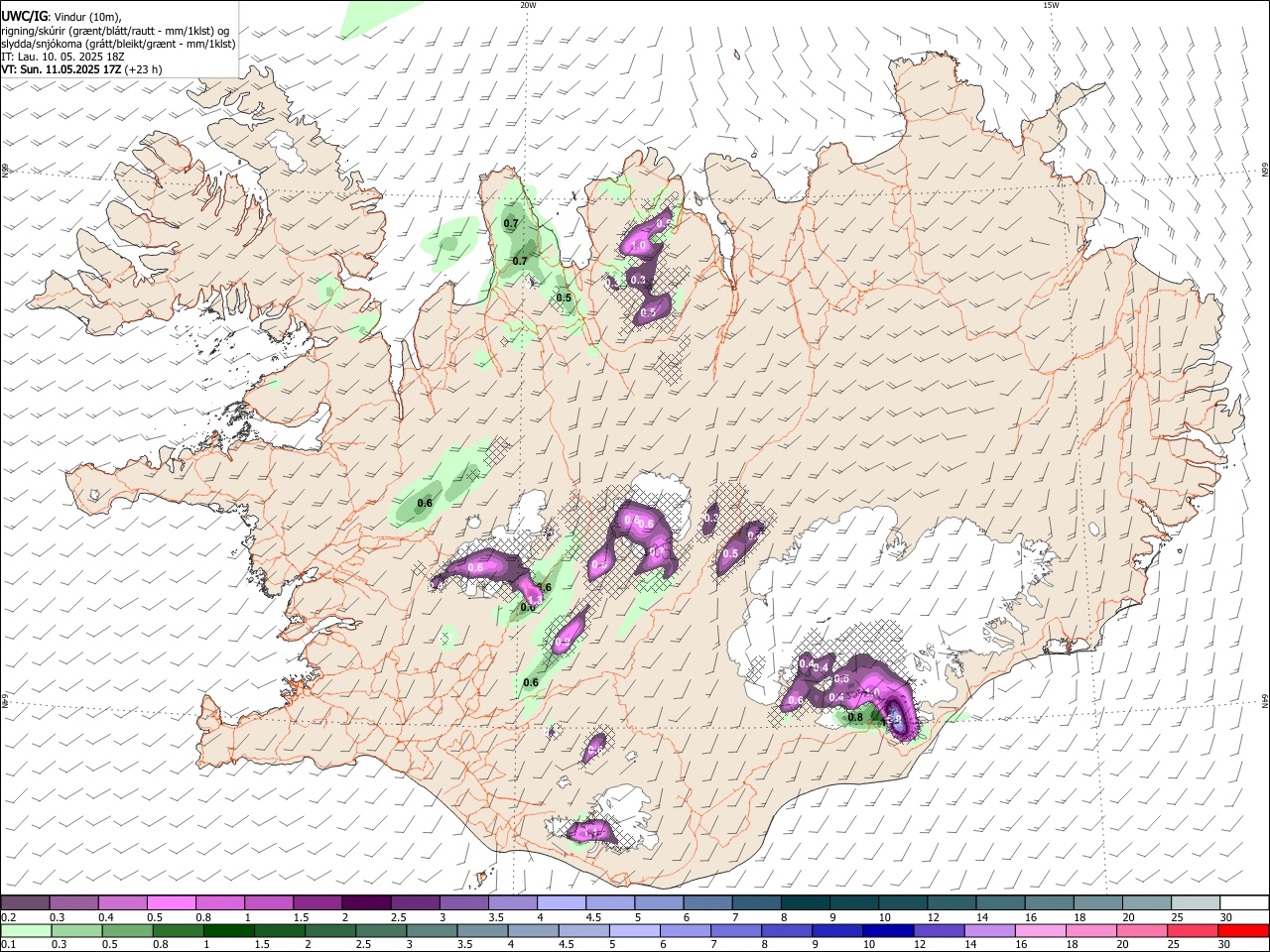Click the bottom-row legend swatch between 0.8 and 1

[178, 931]
